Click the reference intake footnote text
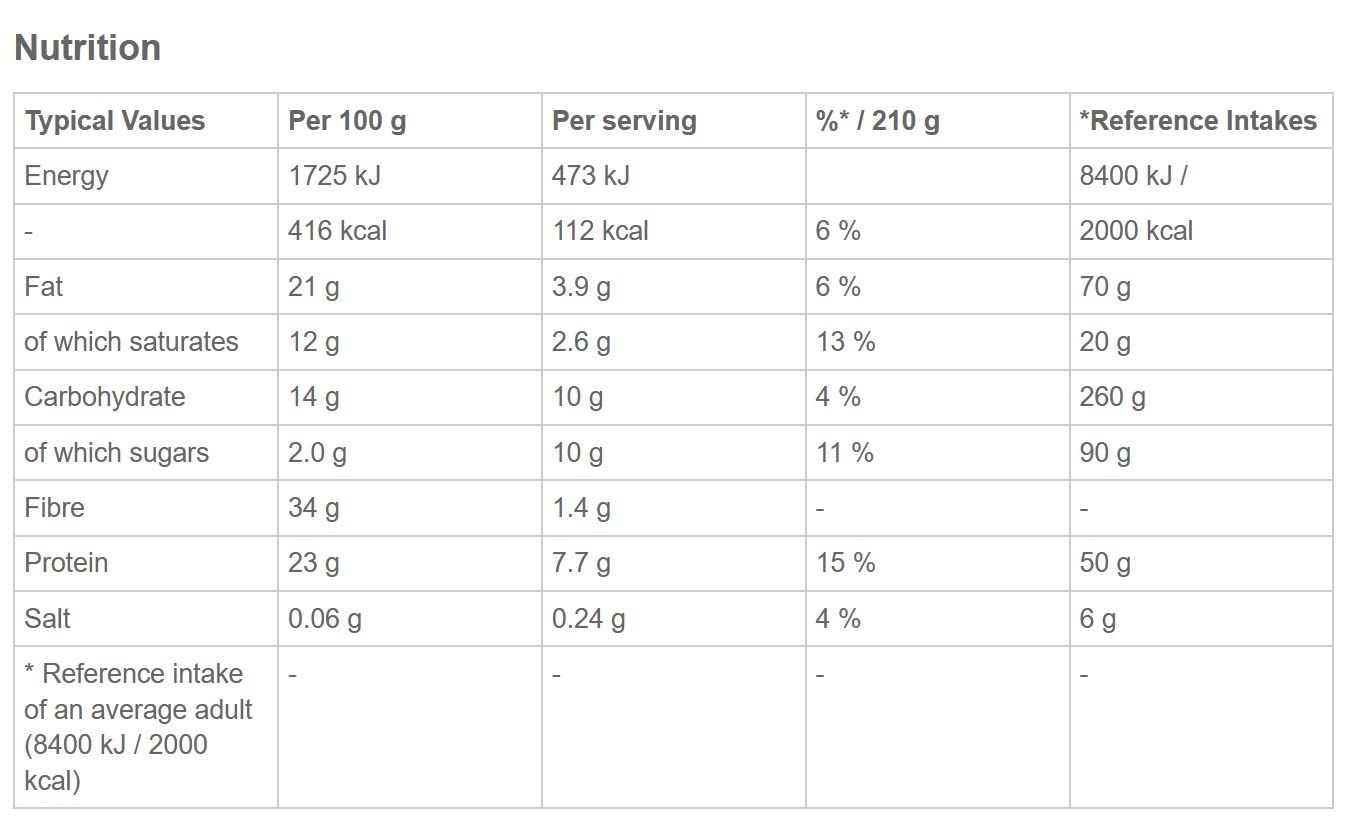The width and height of the screenshot is (1354, 826). [138, 727]
